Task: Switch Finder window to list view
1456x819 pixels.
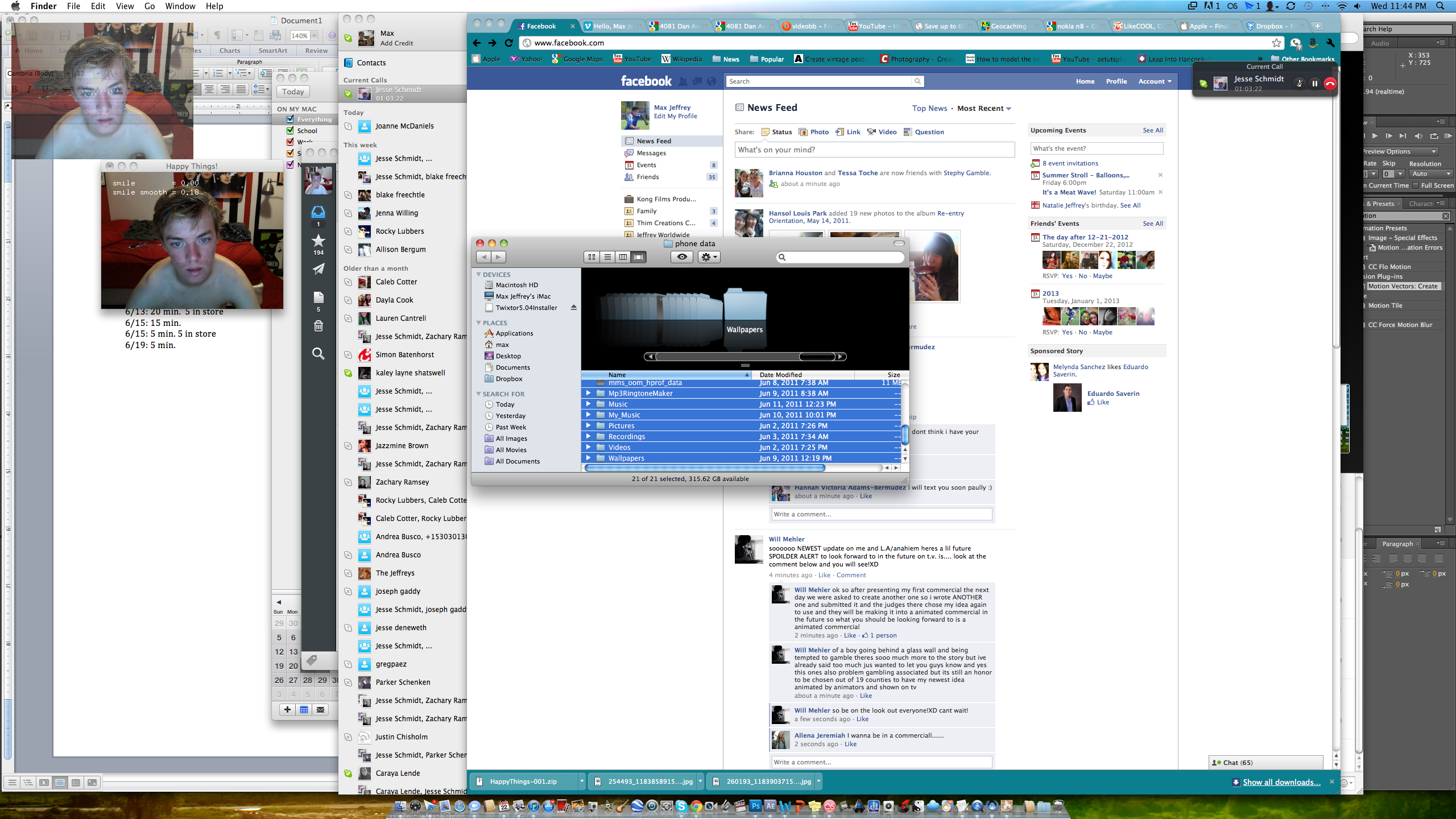Action: 607,257
